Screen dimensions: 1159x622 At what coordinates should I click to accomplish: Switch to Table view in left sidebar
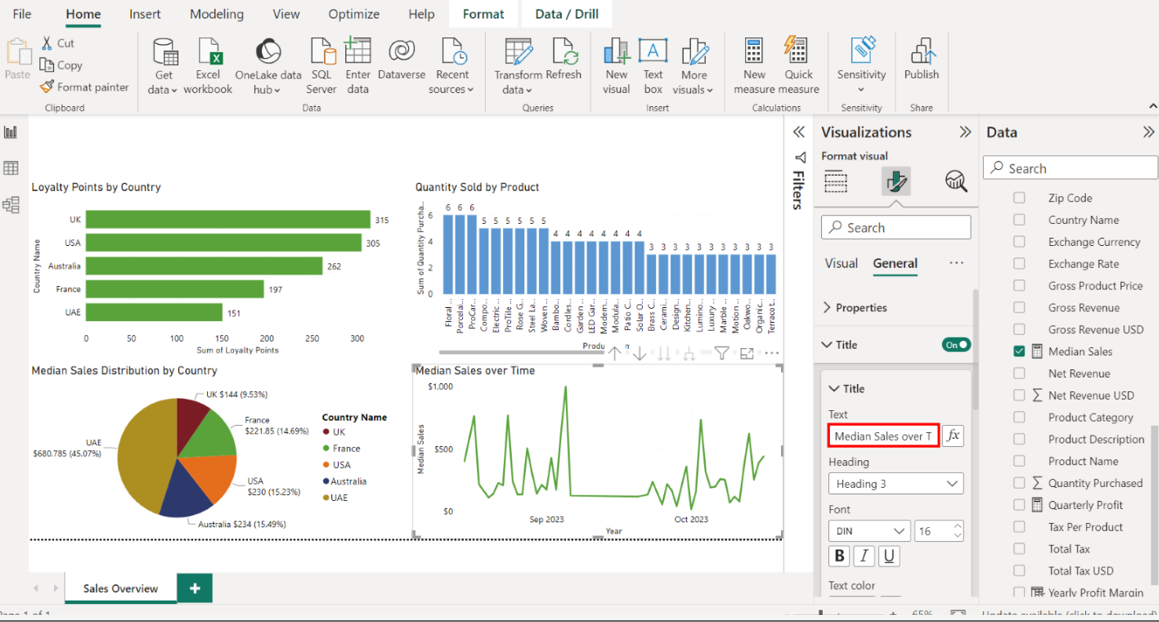[11, 169]
